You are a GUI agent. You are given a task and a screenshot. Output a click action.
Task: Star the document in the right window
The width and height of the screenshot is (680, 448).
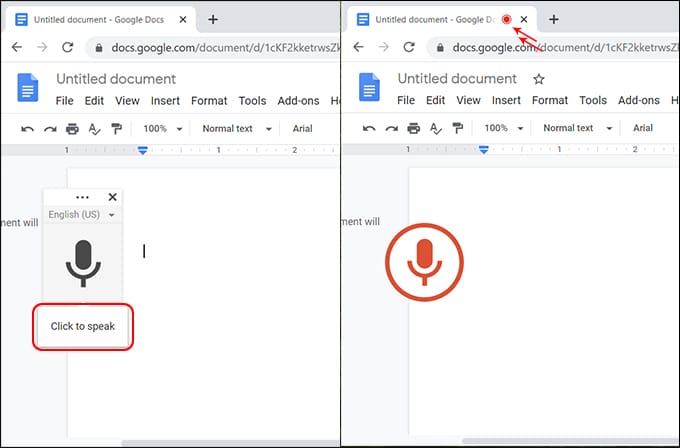(x=539, y=79)
